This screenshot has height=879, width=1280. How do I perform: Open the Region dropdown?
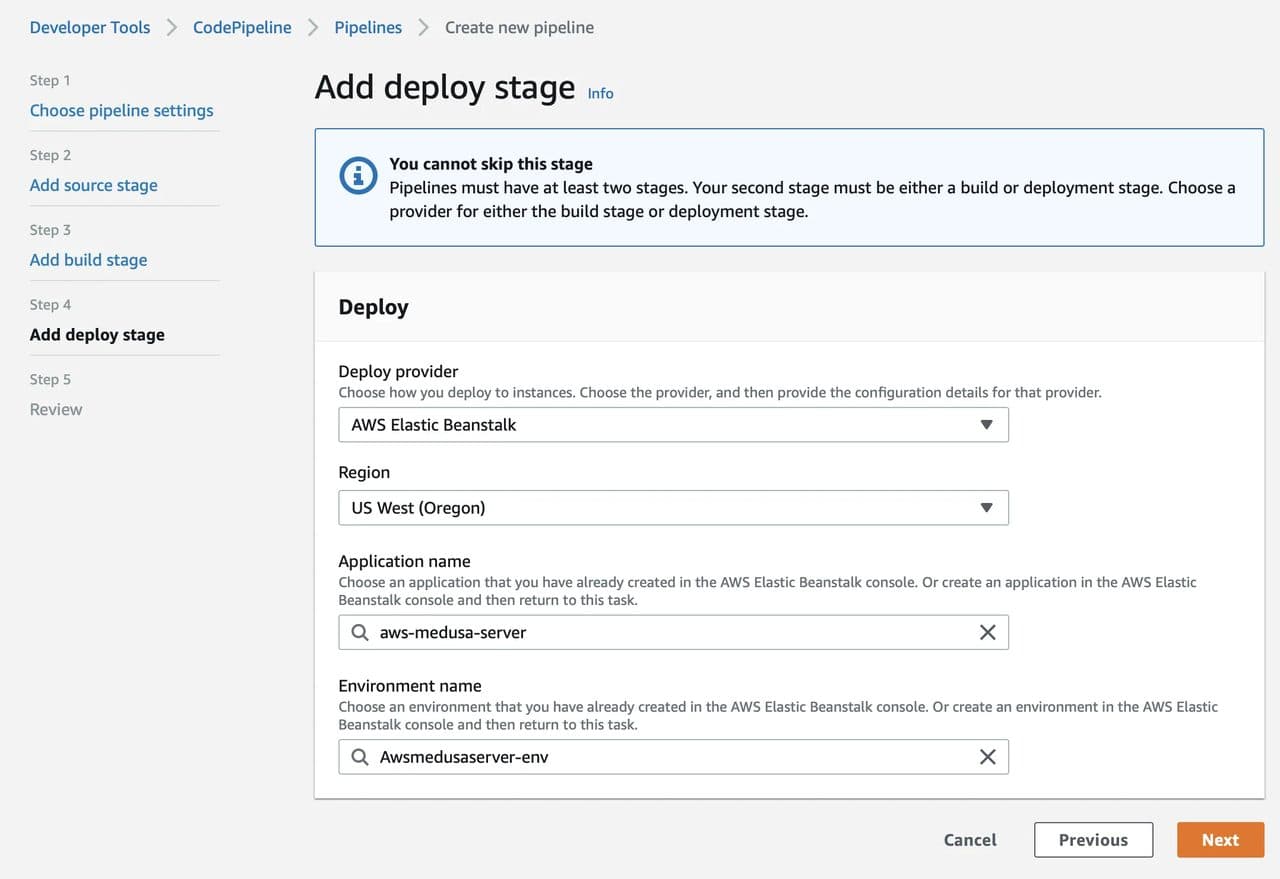pos(673,507)
